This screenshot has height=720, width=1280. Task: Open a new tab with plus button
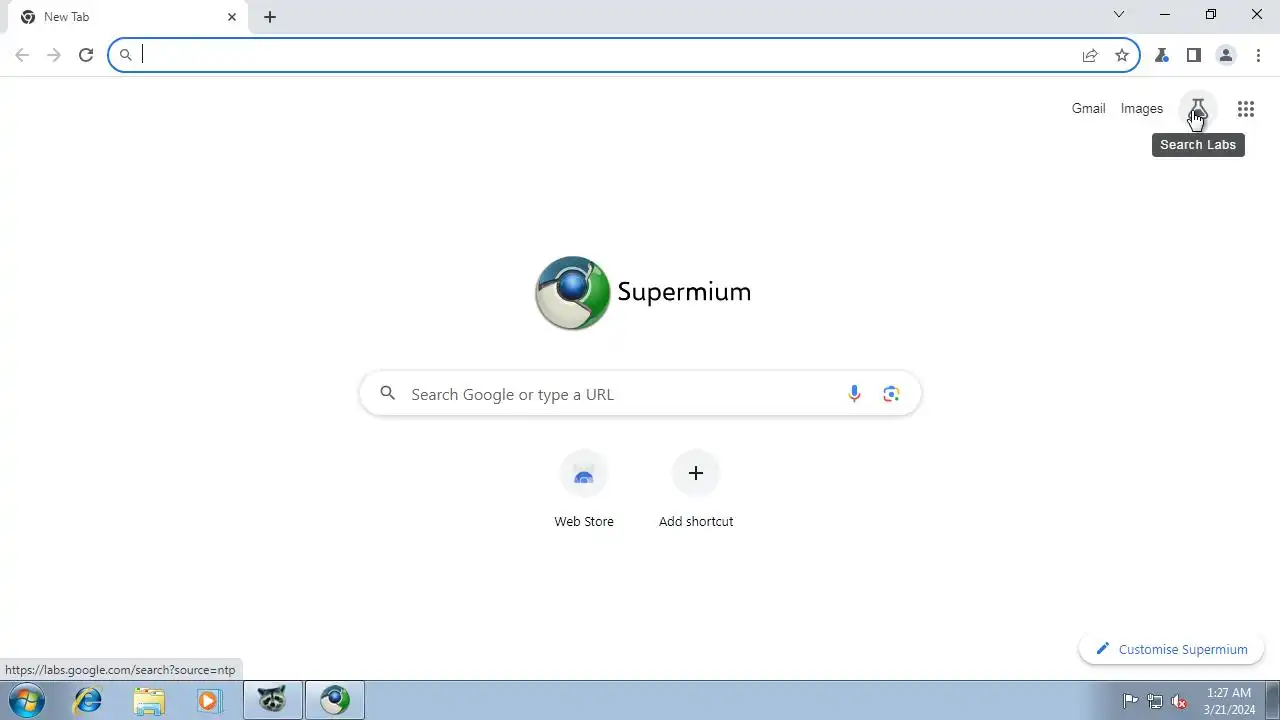[270, 17]
